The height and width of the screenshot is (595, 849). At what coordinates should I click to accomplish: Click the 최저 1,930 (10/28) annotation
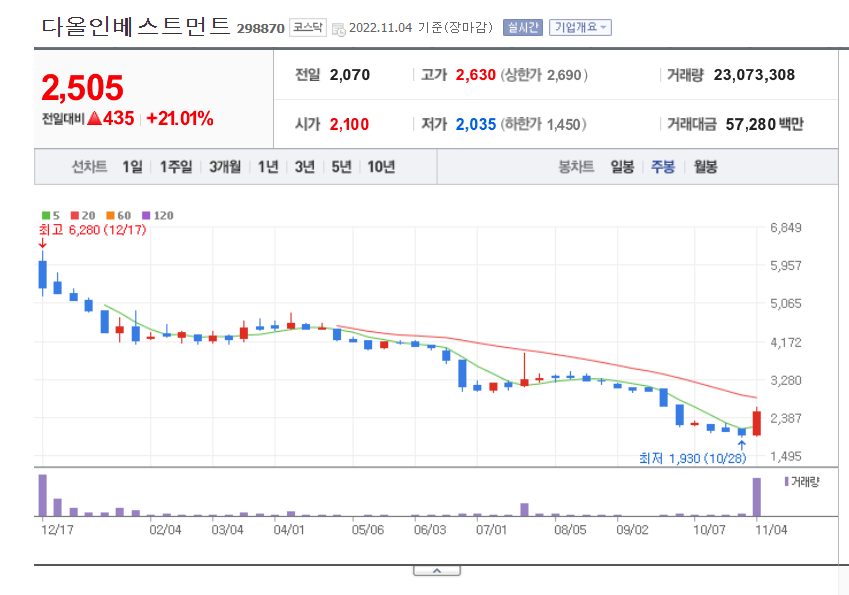[x=693, y=459]
